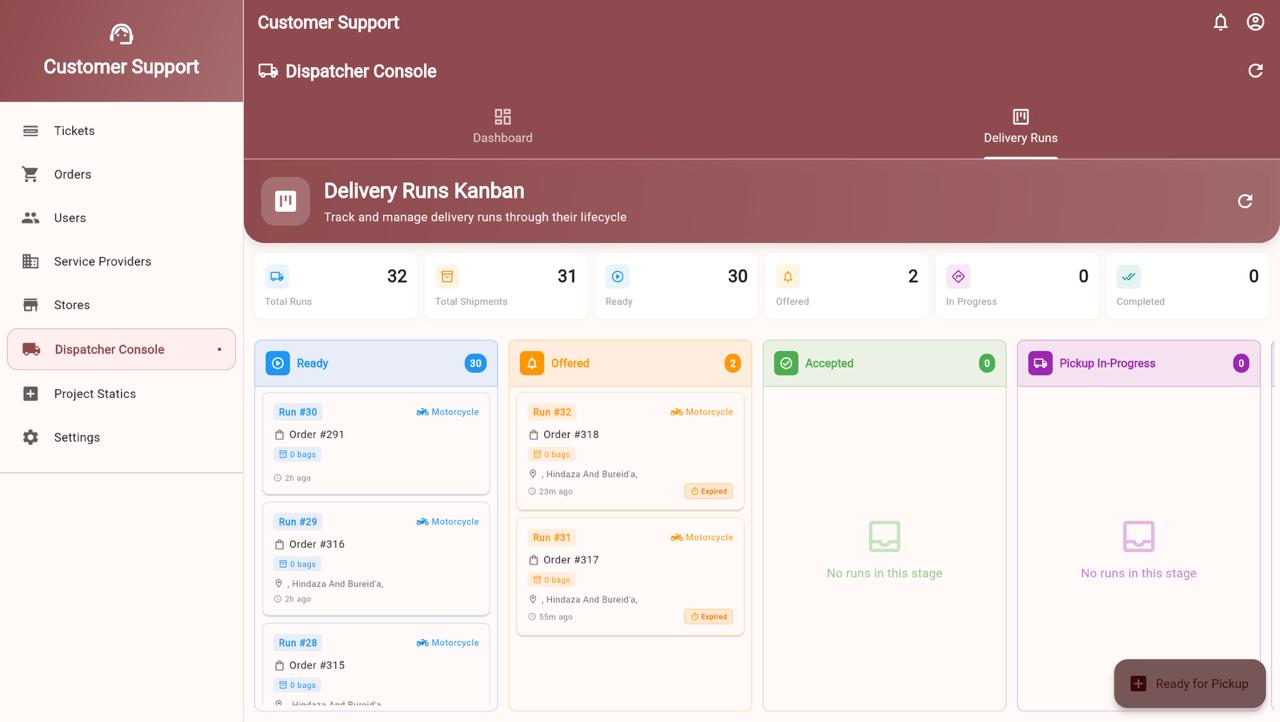The image size is (1280, 722).
Task: Click the Pickup In-Progress truck icon
Action: (x=1040, y=363)
